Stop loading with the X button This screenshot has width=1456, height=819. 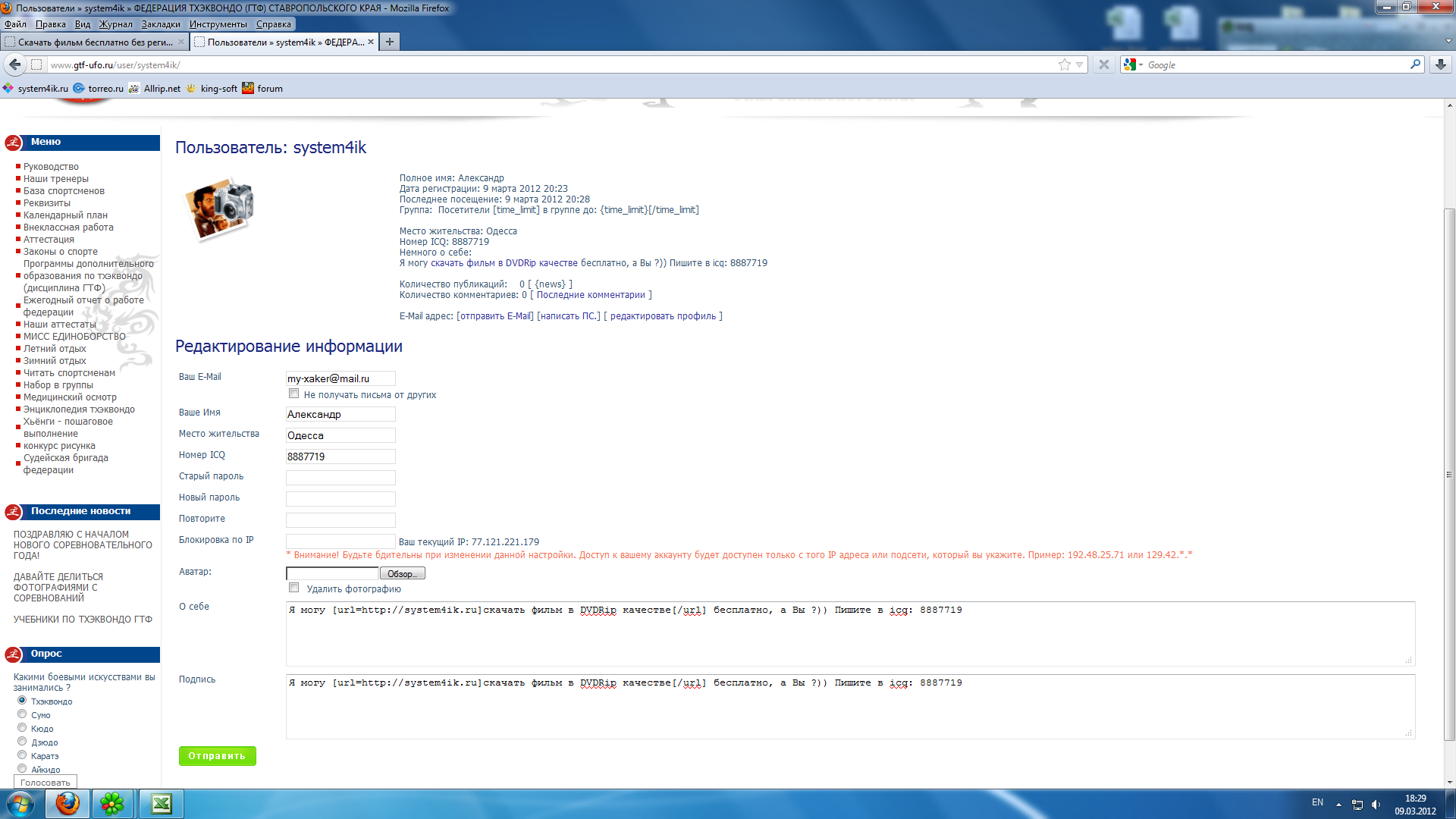1104,64
